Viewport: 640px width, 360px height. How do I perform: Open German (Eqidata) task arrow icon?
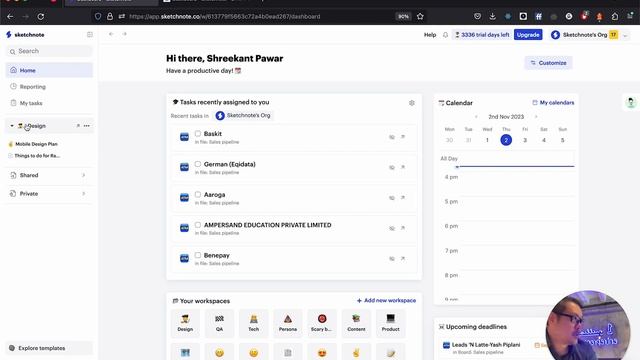[403, 167]
